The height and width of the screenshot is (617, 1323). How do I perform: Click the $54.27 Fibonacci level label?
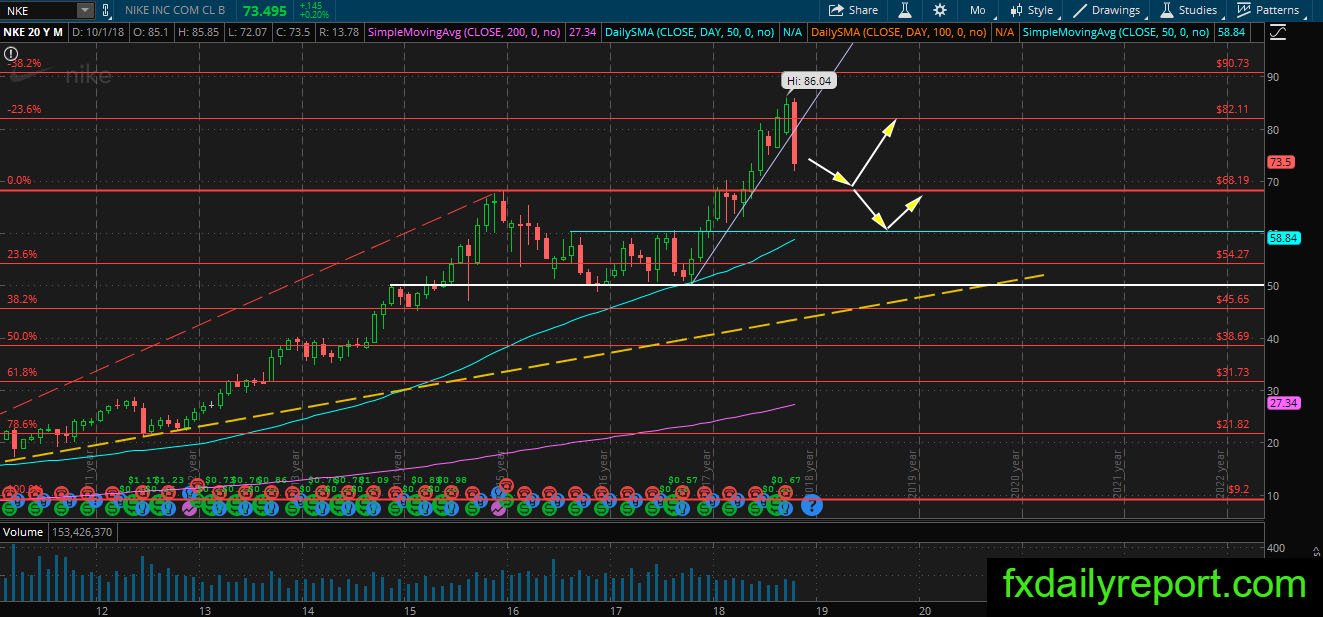point(1233,254)
